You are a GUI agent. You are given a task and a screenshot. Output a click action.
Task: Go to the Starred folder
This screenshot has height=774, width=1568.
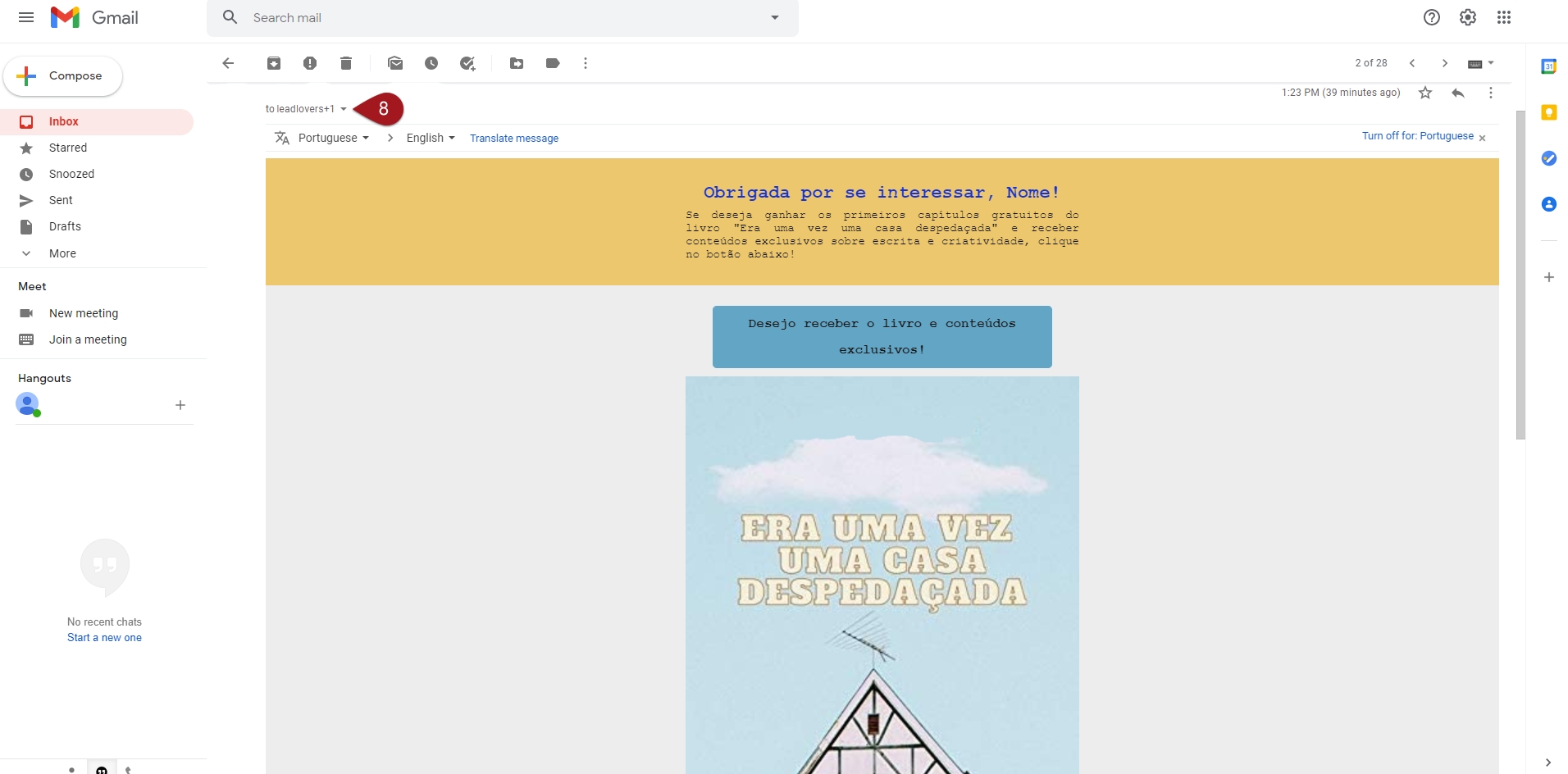[x=67, y=148]
